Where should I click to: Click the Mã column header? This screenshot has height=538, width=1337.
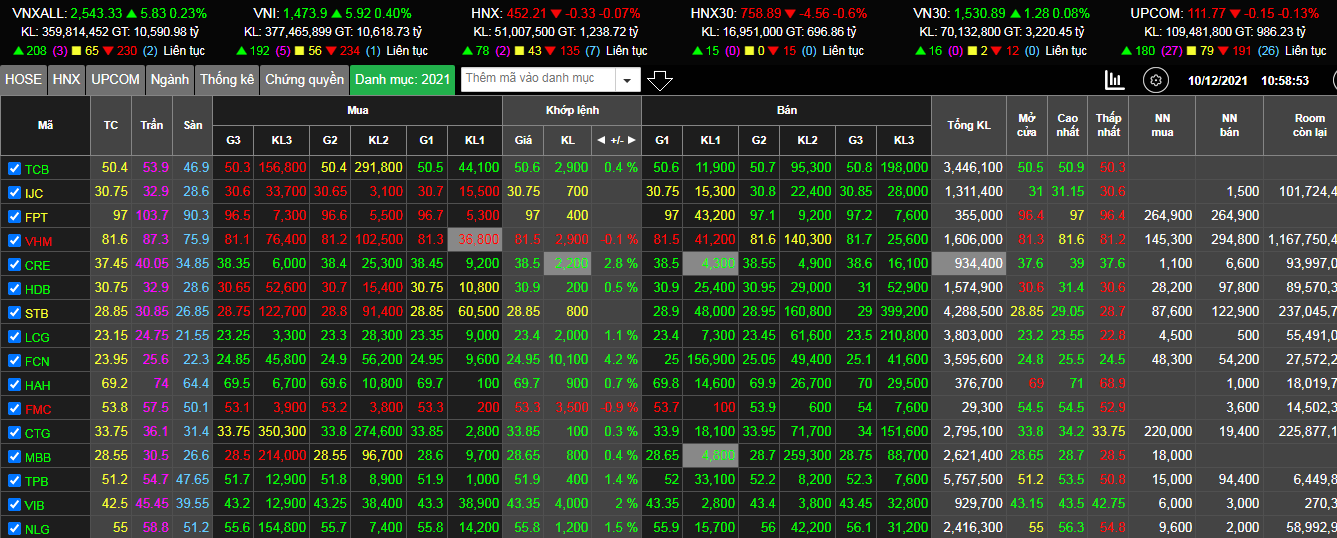[x=46, y=125]
